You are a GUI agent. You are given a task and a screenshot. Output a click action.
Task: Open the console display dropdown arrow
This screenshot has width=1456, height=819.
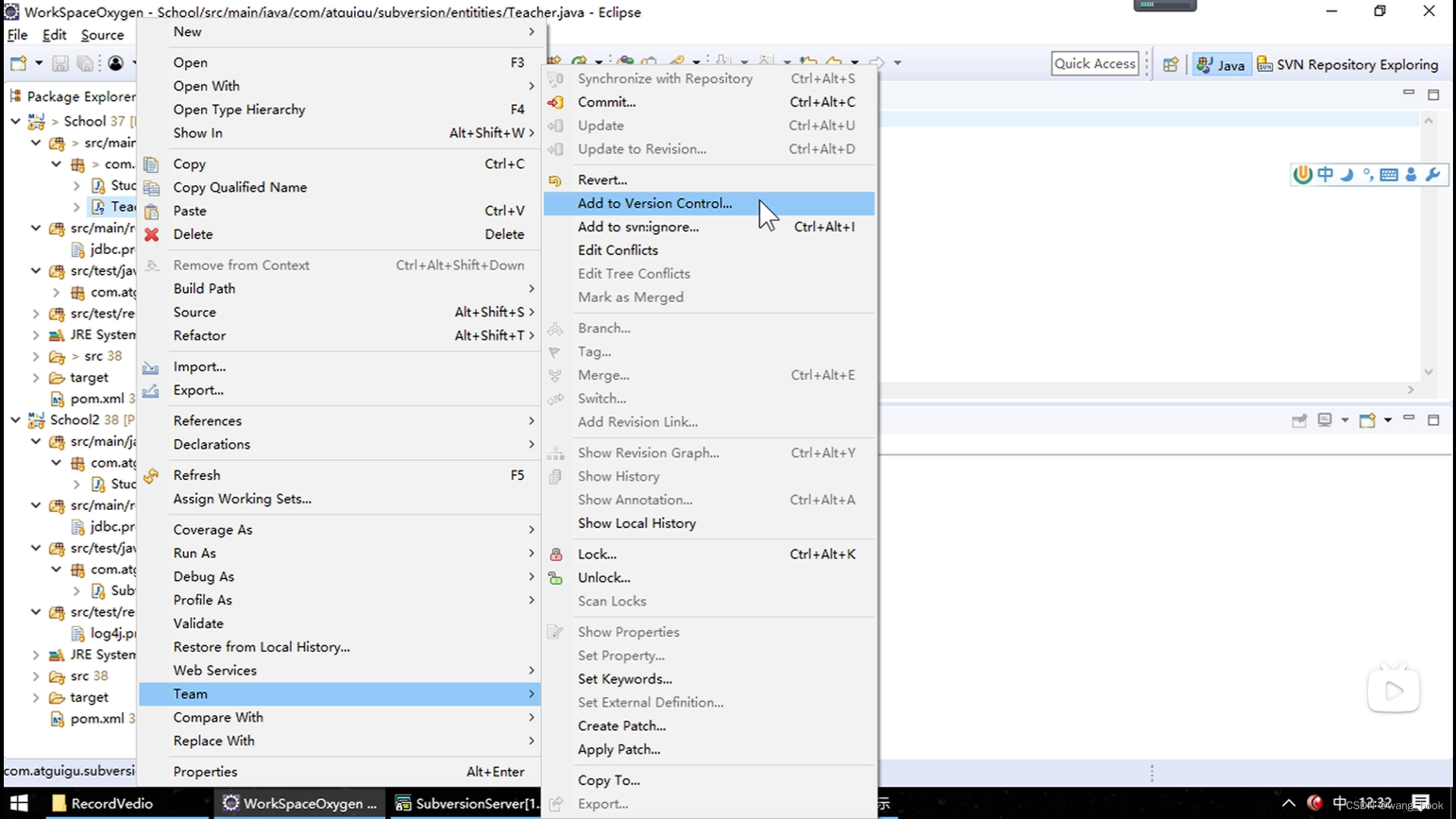tap(1345, 420)
